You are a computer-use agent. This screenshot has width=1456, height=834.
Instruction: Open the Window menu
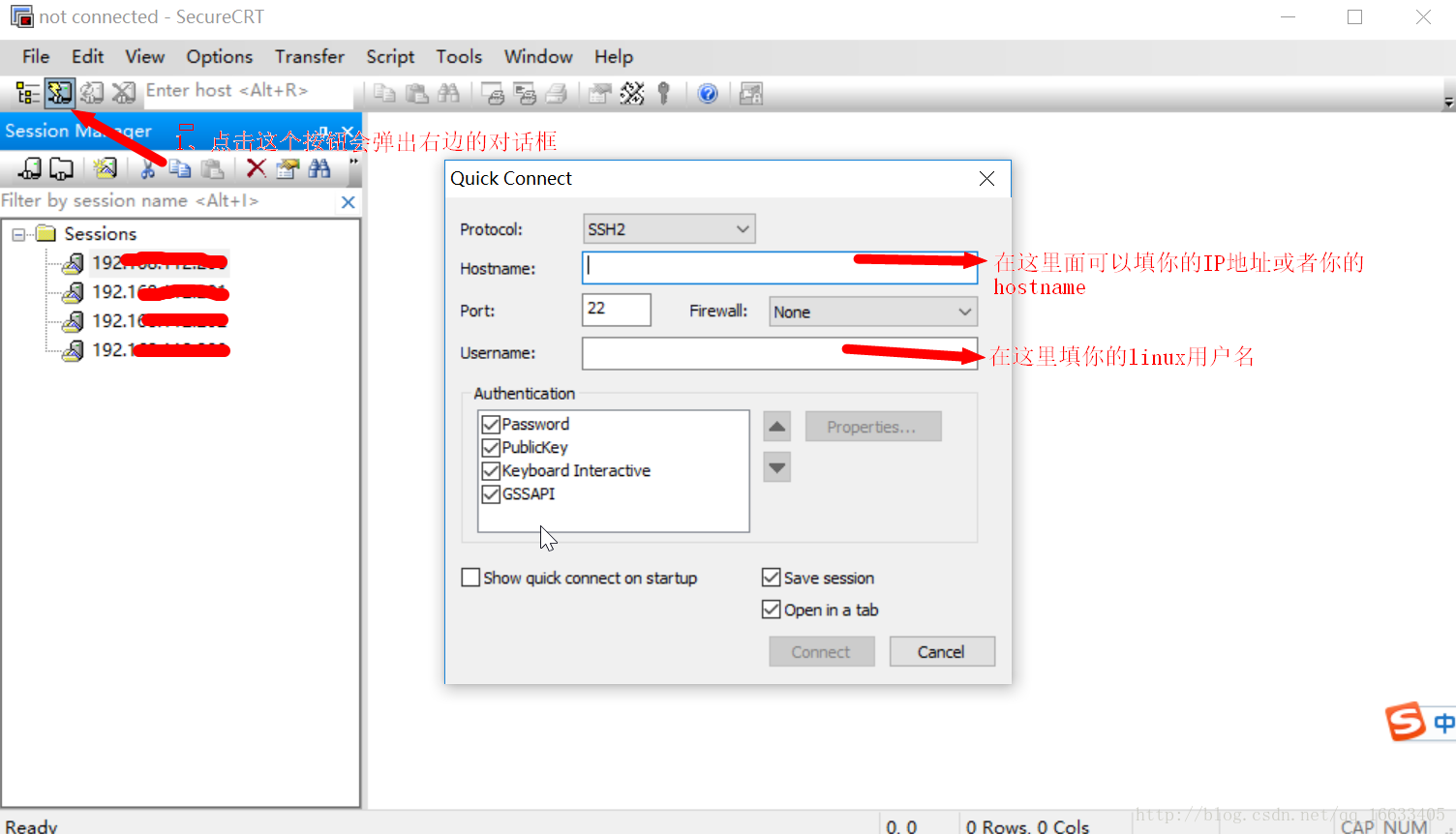click(x=538, y=57)
